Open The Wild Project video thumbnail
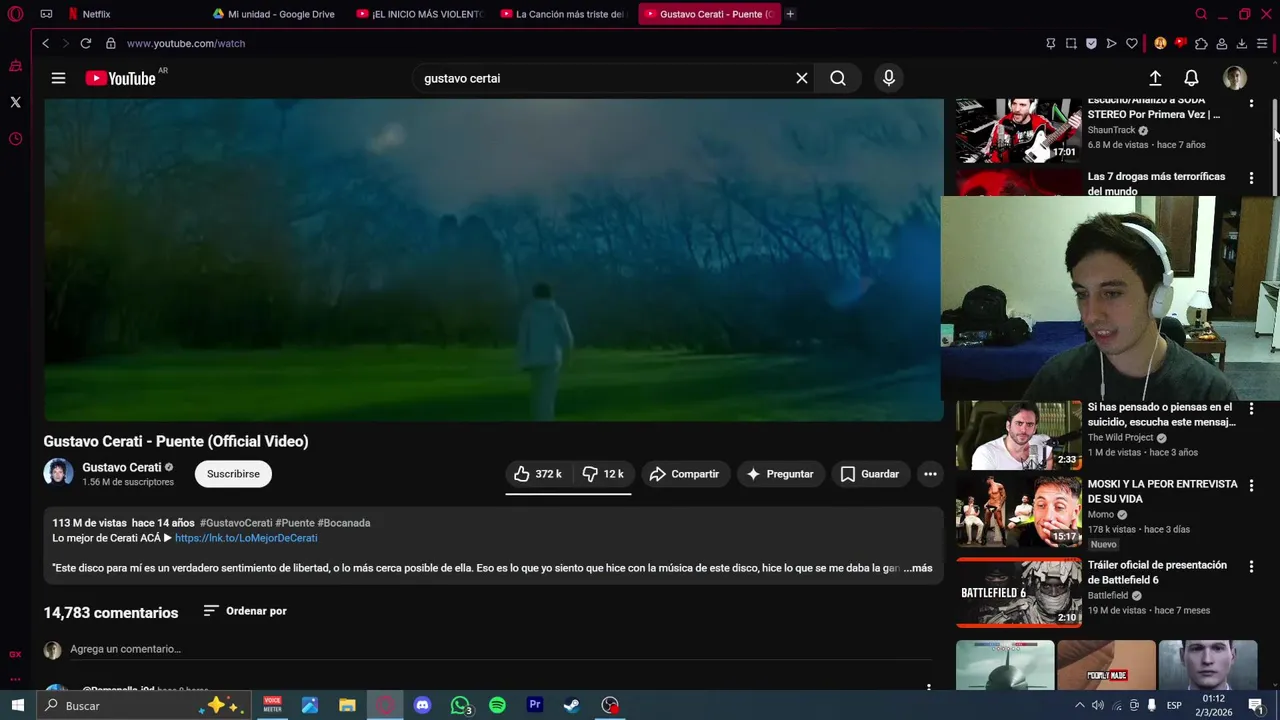The width and height of the screenshot is (1280, 720). pyautogui.click(x=1018, y=435)
